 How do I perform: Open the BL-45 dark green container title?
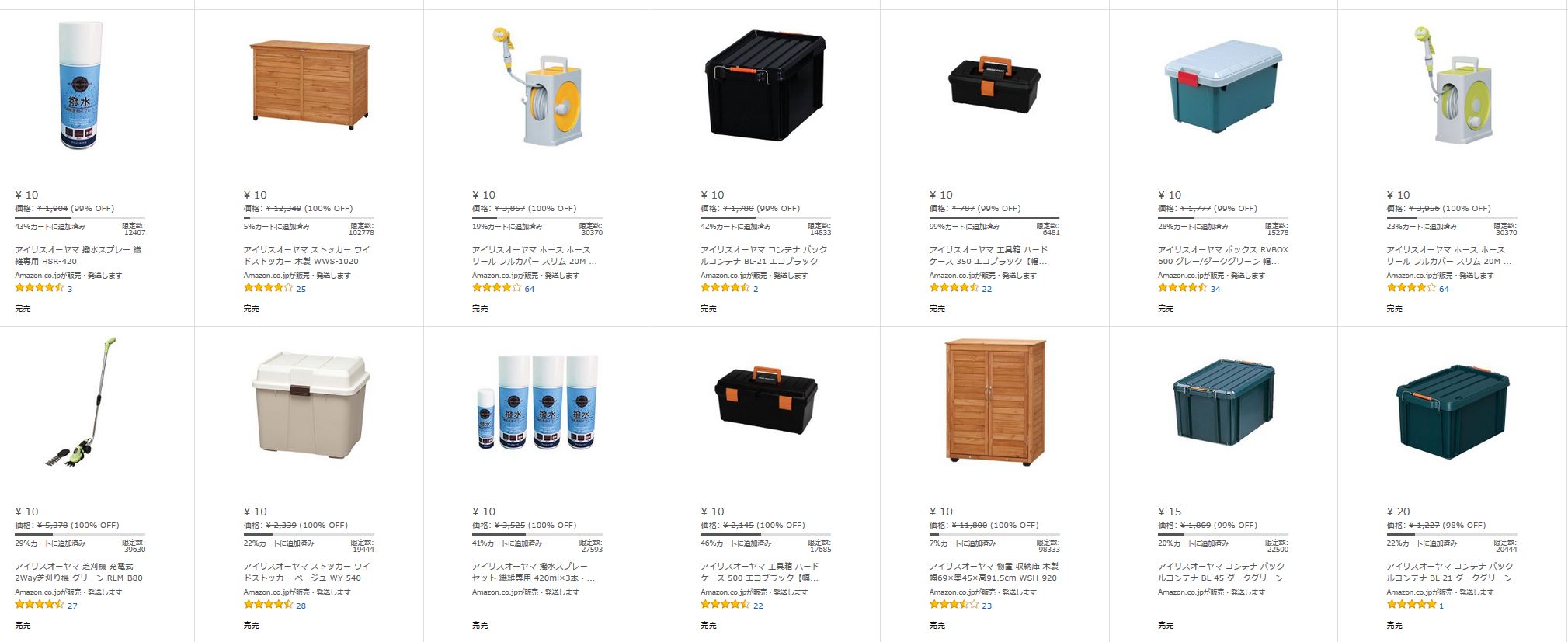[x=1221, y=572]
